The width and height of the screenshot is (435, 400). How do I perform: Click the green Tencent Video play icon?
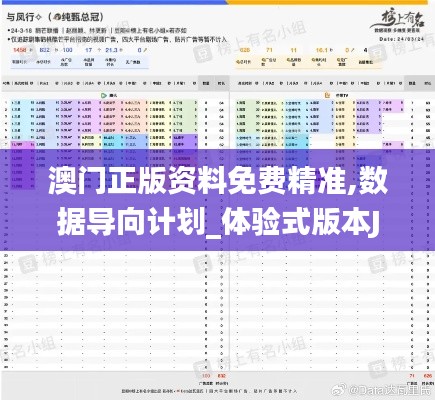pos(104,95)
